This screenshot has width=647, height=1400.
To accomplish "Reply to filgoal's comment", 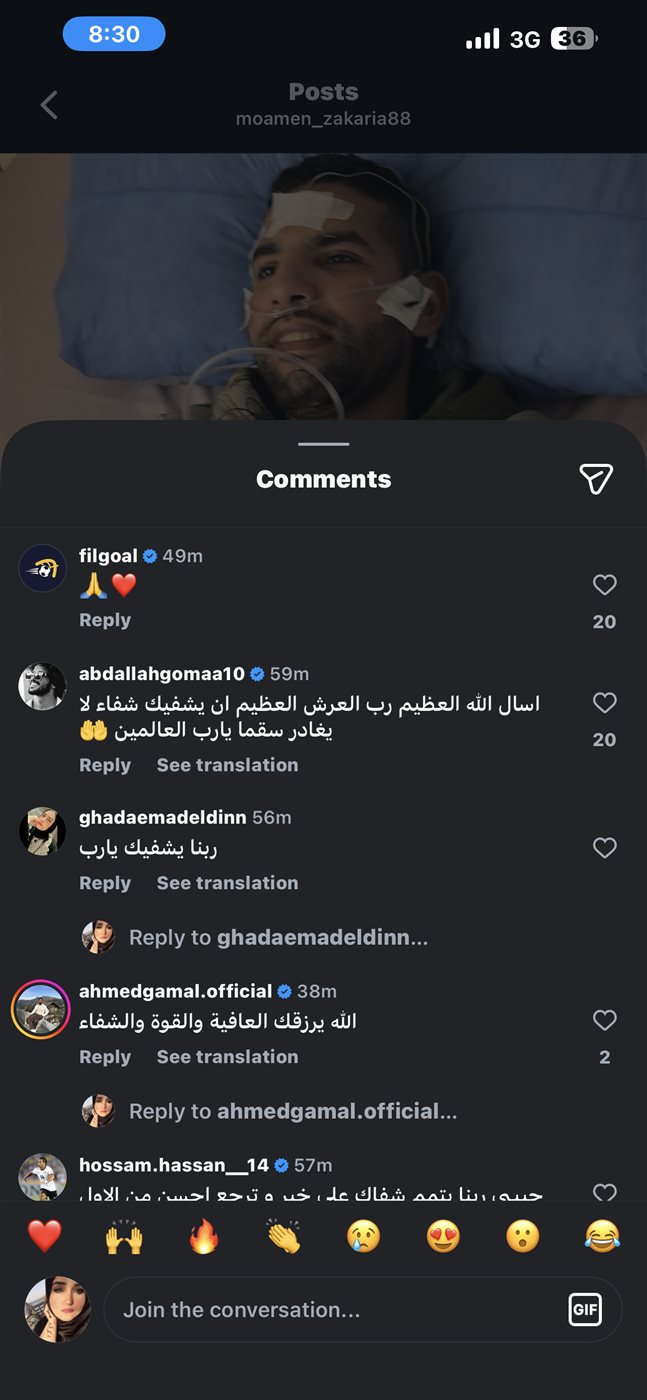I will coord(105,620).
